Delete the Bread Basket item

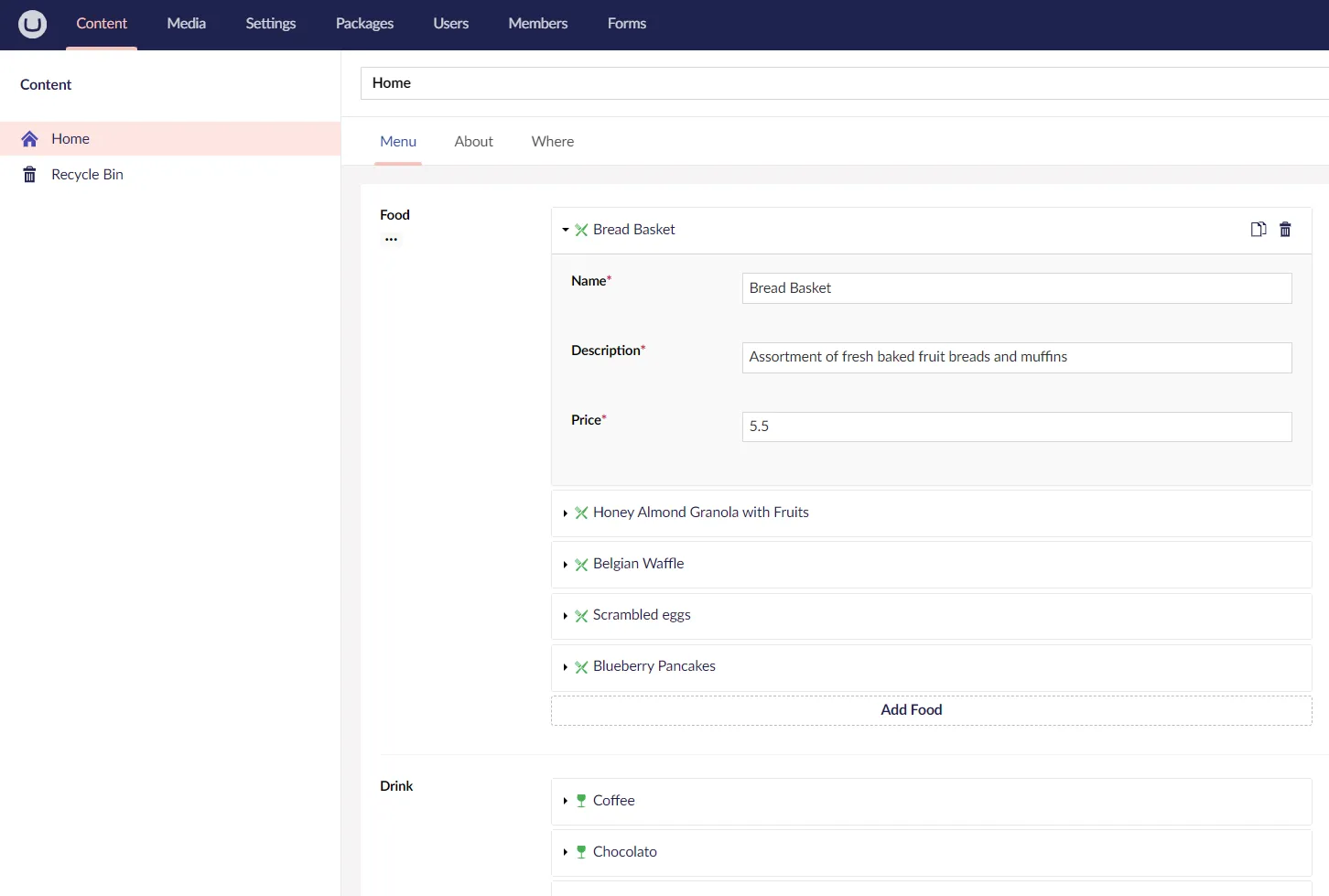point(1285,230)
